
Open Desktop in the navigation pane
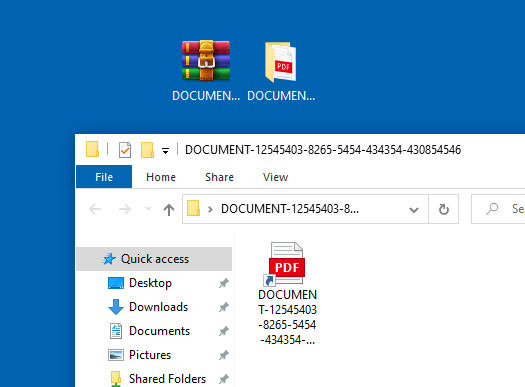150,283
